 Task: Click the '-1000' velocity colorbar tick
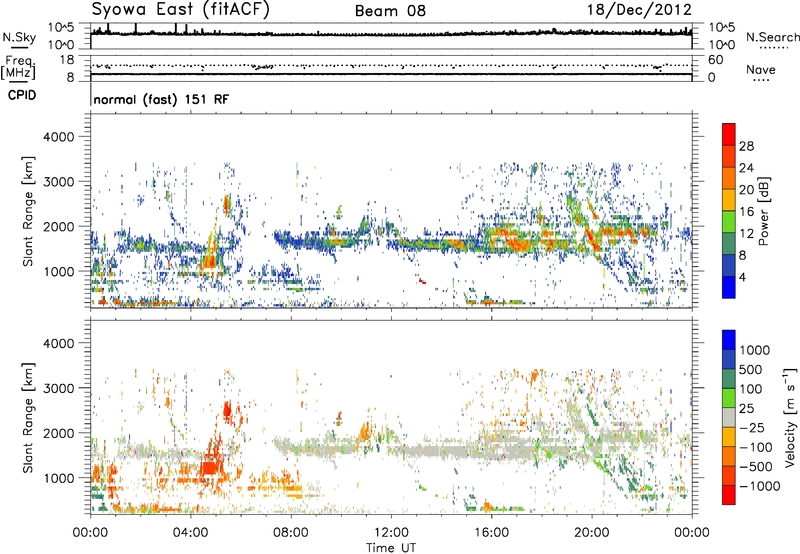click(x=760, y=486)
